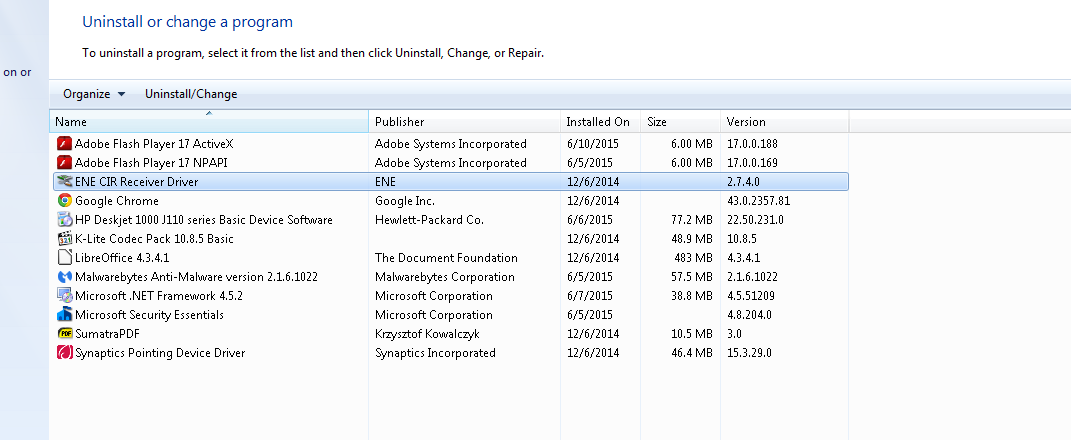
Task: Click Malwarebytes Corporation publisher cell
Action: pyautogui.click(x=445, y=277)
